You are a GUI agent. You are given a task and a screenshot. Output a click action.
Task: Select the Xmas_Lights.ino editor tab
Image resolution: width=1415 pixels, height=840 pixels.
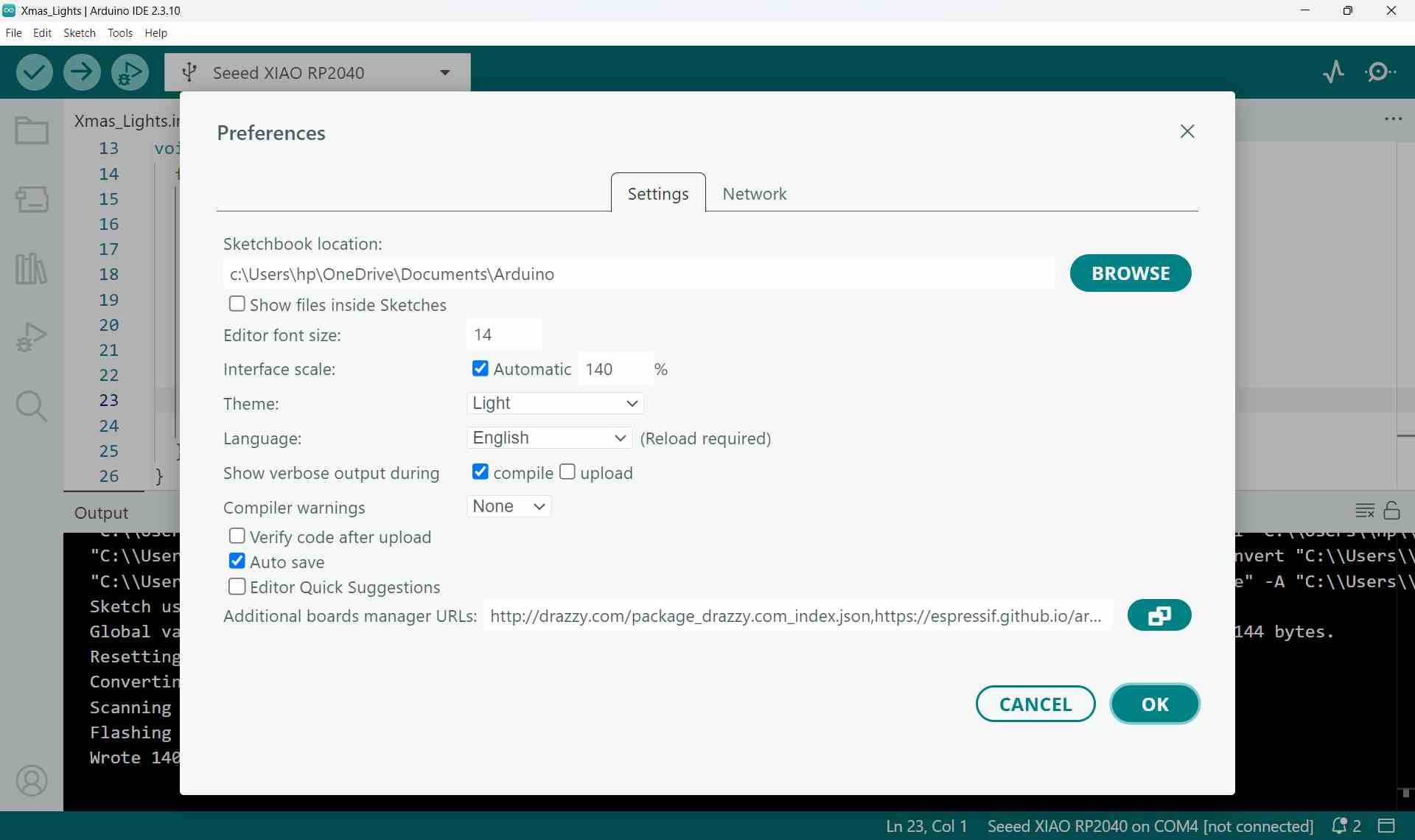click(126, 121)
